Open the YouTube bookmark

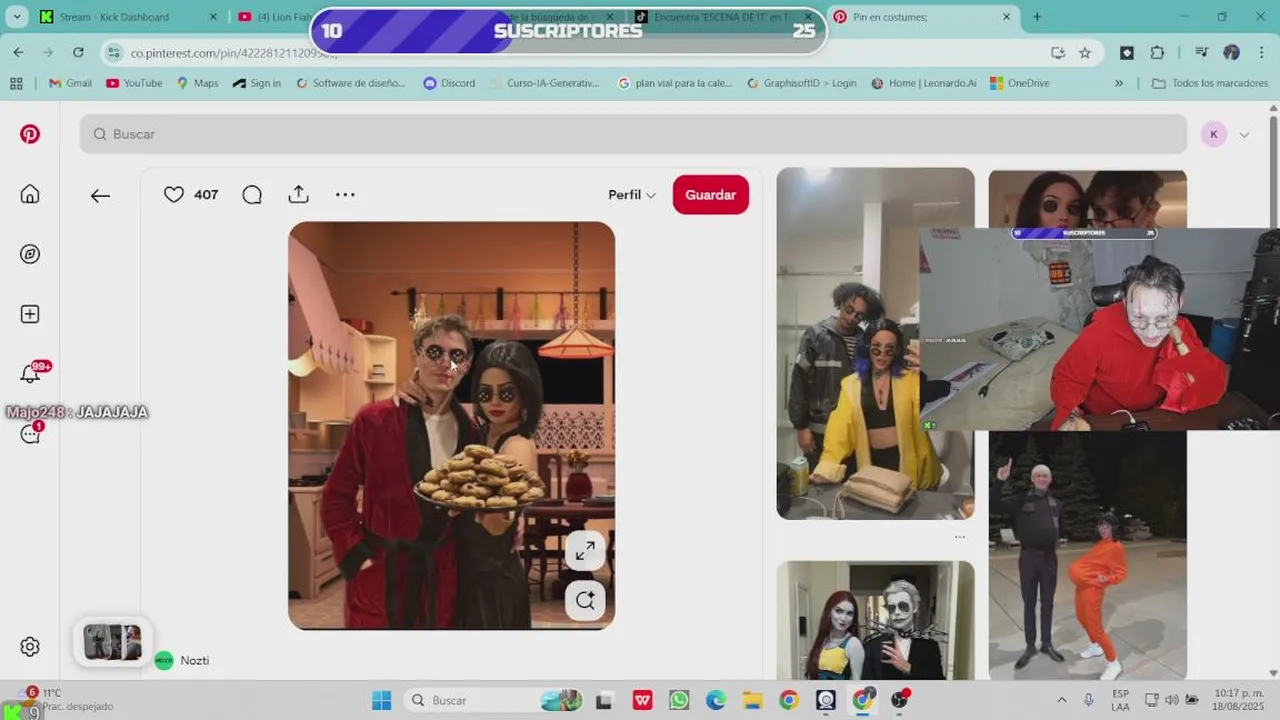point(134,83)
